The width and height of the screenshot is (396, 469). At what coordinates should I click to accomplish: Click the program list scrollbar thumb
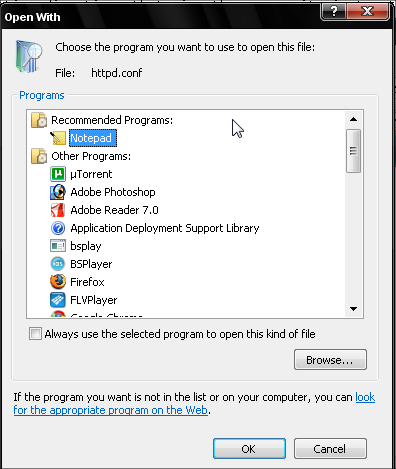point(353,151)
